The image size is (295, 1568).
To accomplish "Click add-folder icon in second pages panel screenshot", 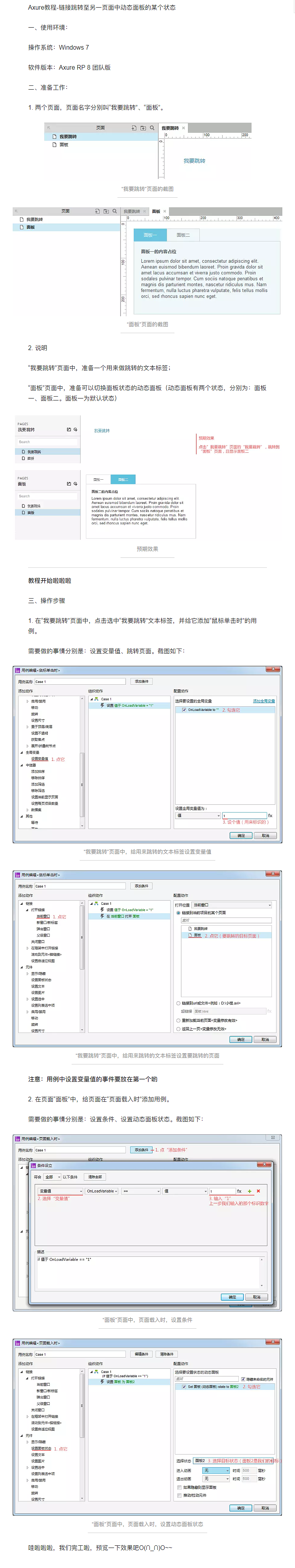I will pos(106,211).
